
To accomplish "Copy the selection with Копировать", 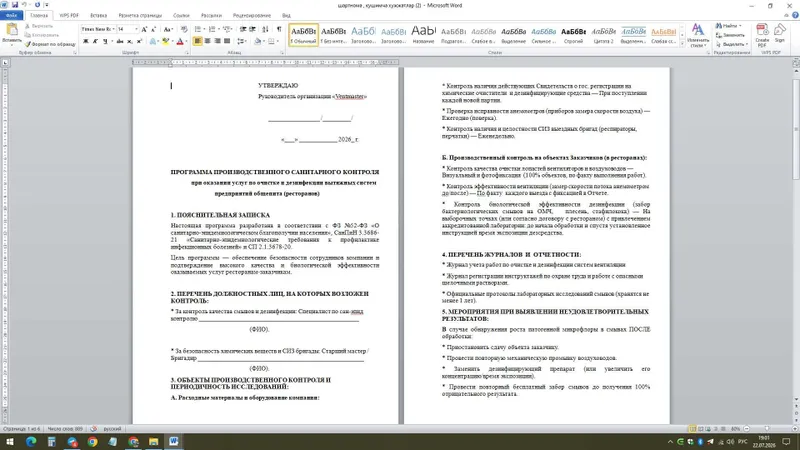I will point(42,35).
